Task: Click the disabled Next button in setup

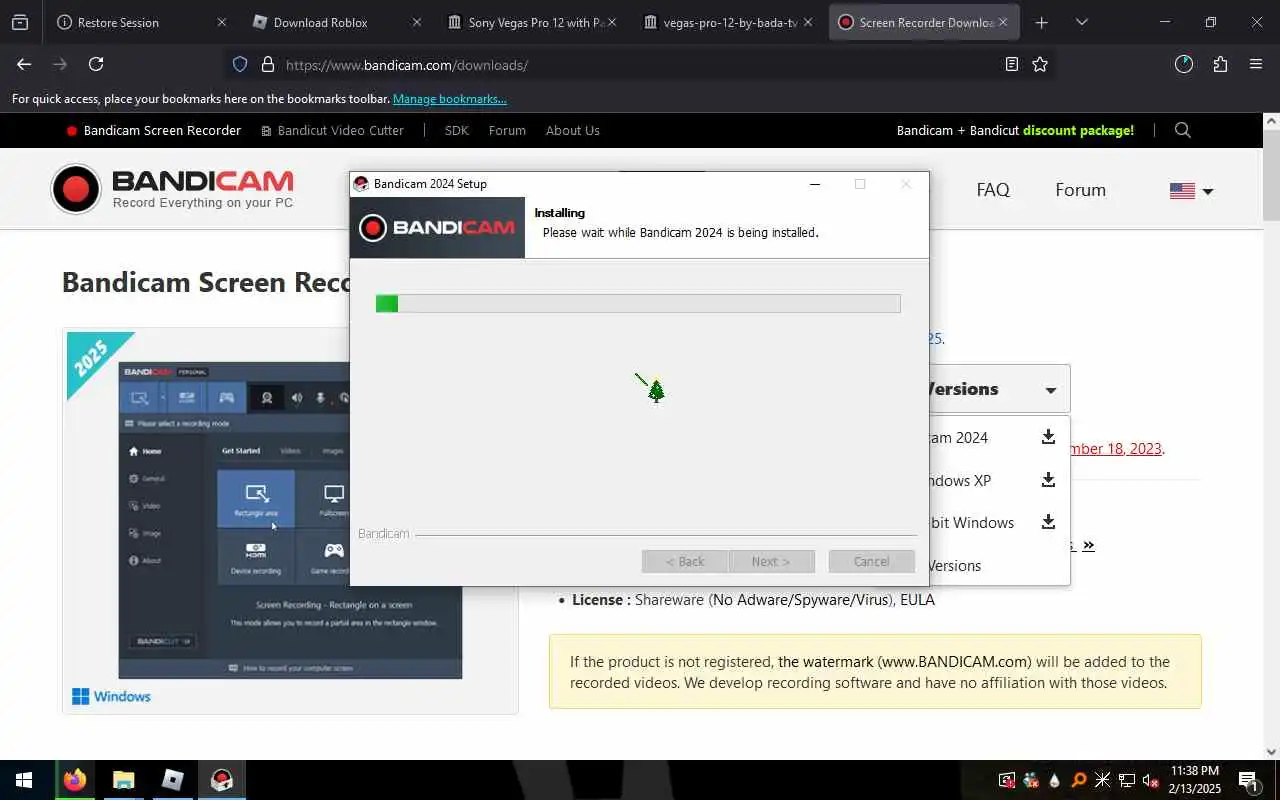Action: [x=771, y=561]
